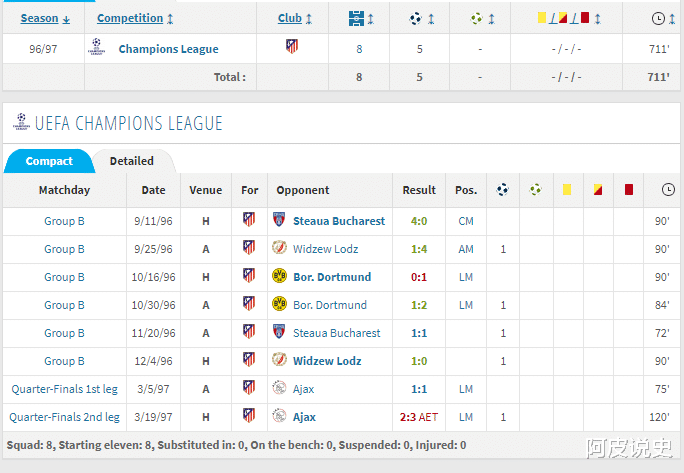Select the Compact tab
Screen dimensions: 684x473
[49, 161]
